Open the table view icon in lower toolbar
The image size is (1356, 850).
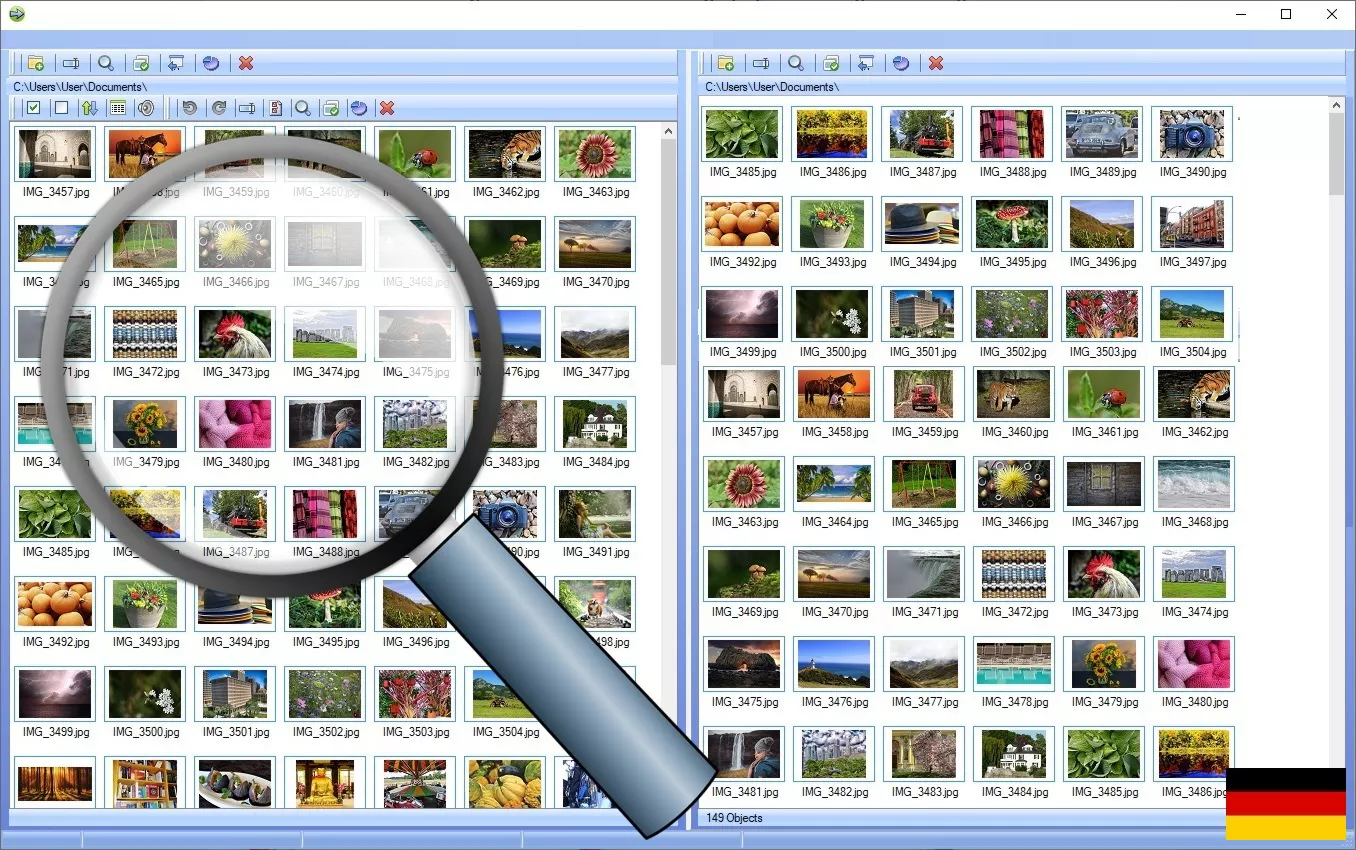(x=116, y=107)
